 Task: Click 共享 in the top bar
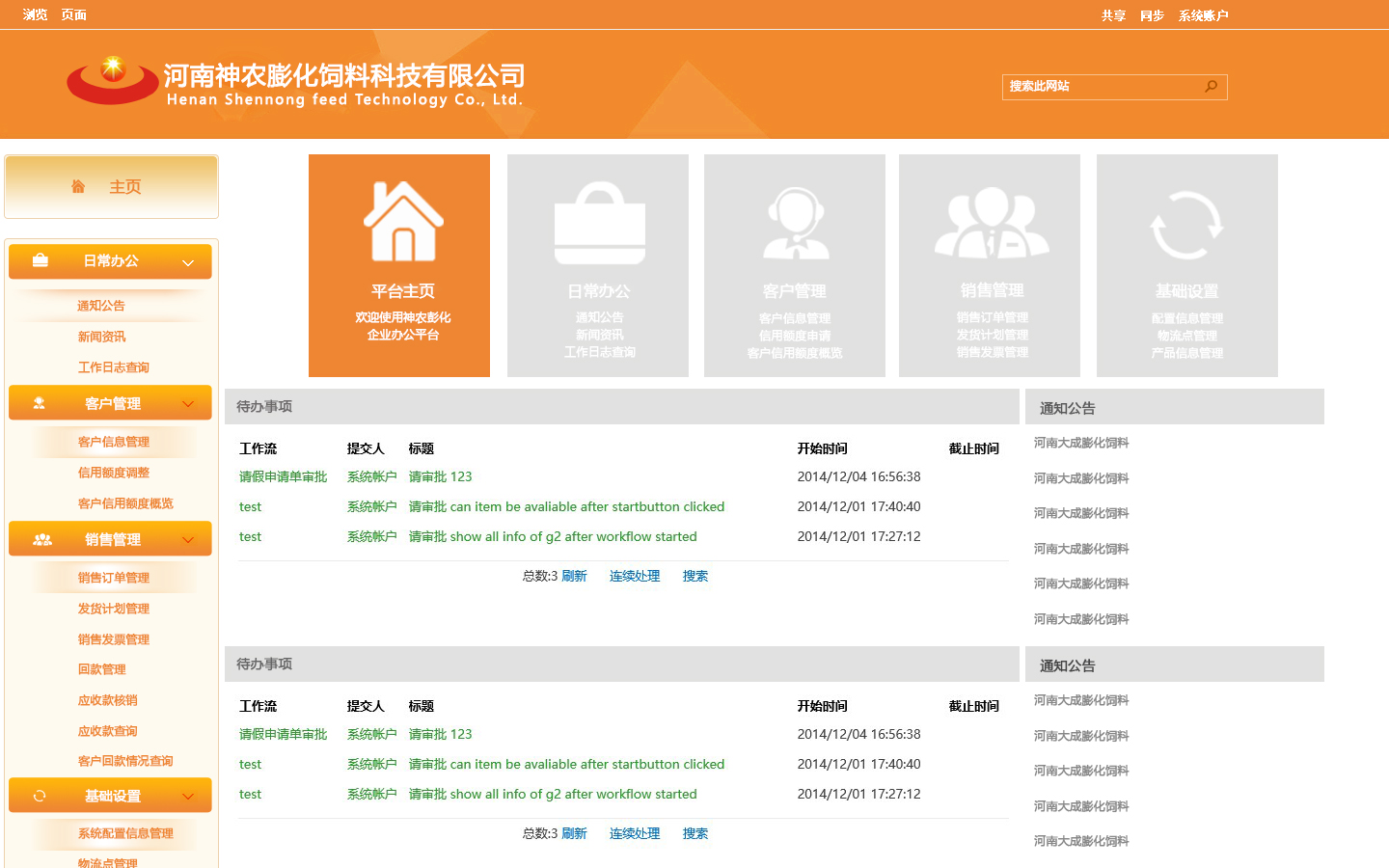(x=1114, y=15)
